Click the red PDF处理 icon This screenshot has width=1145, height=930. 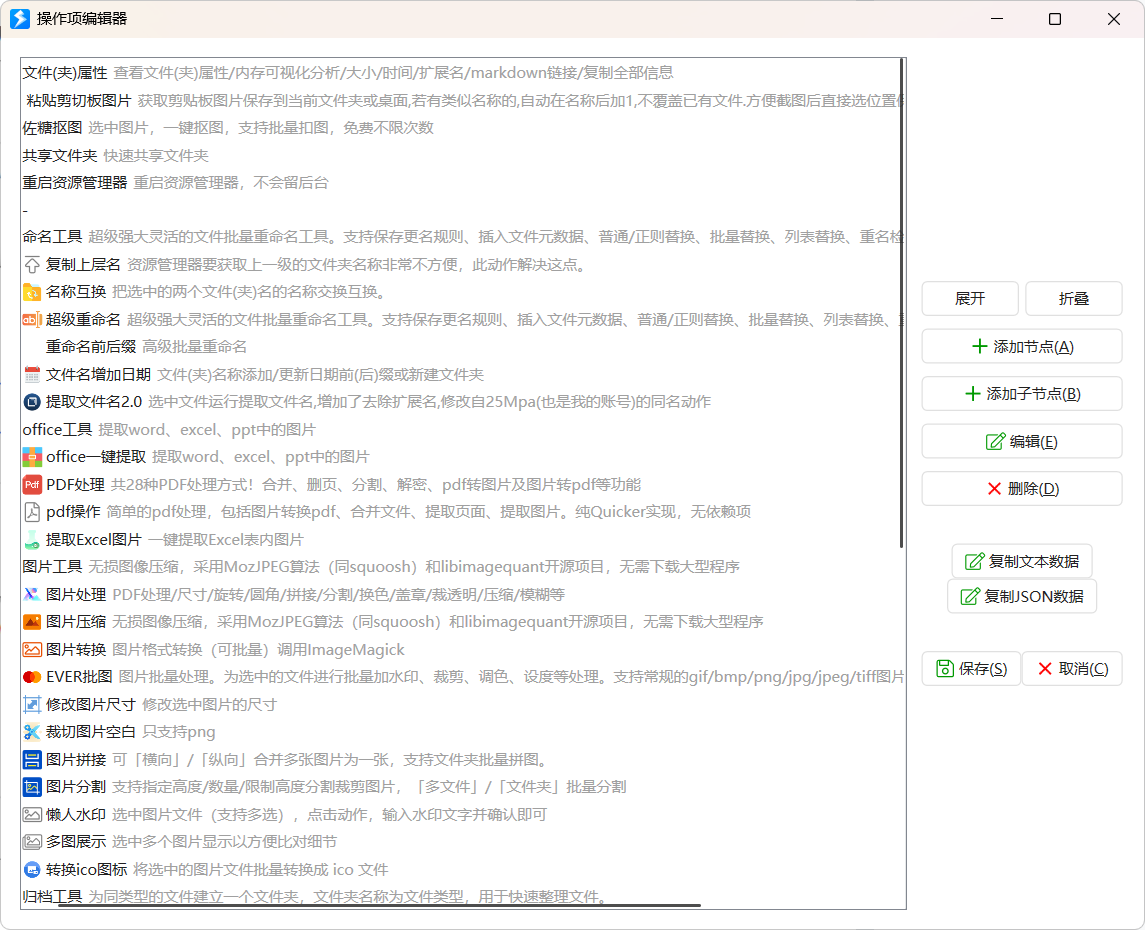[32, 485]
